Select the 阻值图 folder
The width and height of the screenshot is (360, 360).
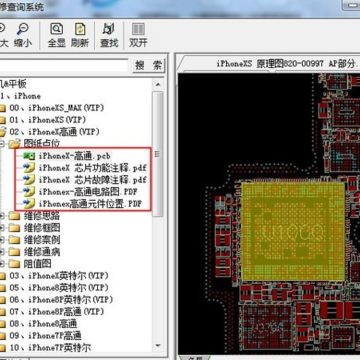coord(37,264)
